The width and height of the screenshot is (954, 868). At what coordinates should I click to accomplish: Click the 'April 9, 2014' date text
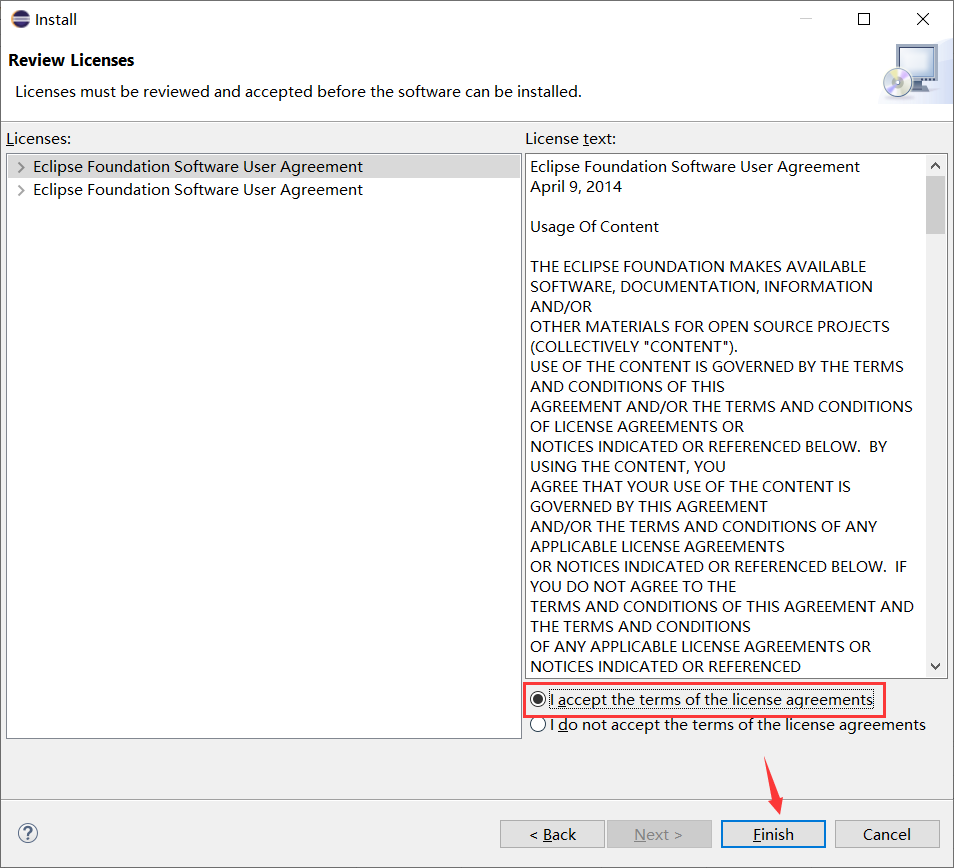(576, 187)
